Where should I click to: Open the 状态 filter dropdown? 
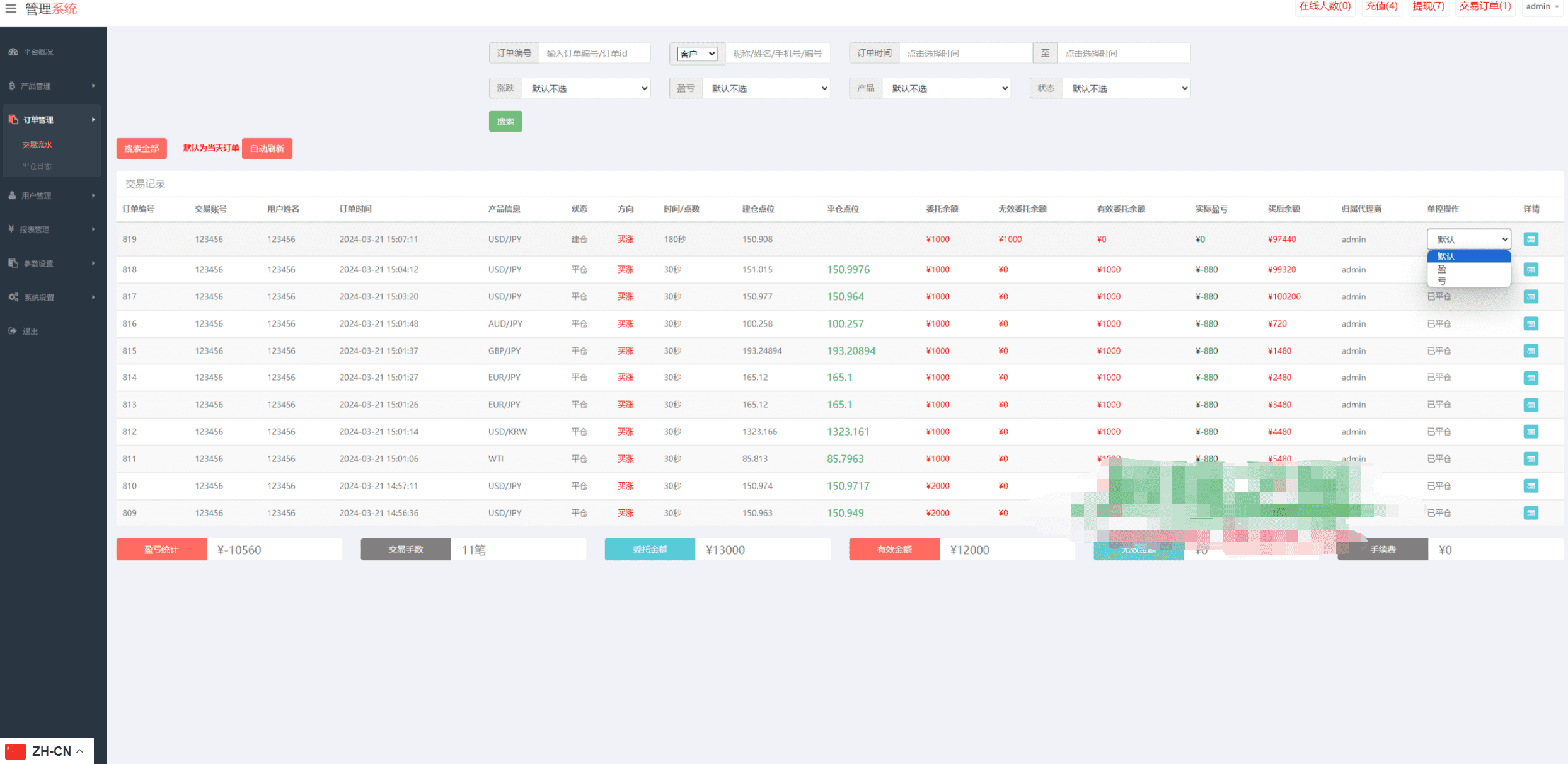(x=1127, y=89)
